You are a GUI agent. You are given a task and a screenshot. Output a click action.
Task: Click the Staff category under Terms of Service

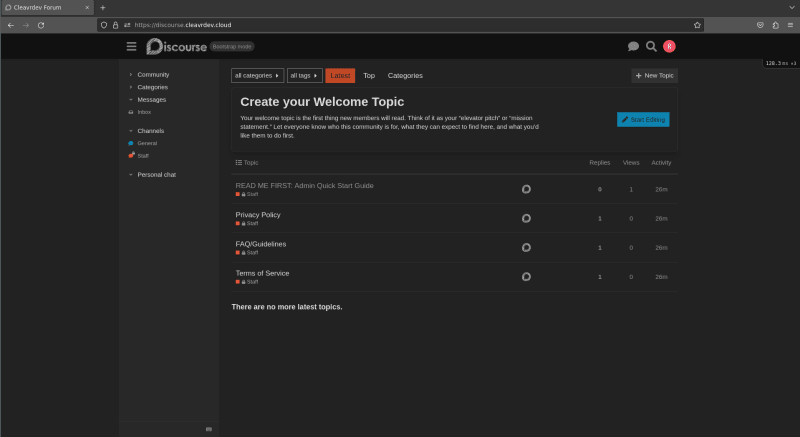click(247, 281)
